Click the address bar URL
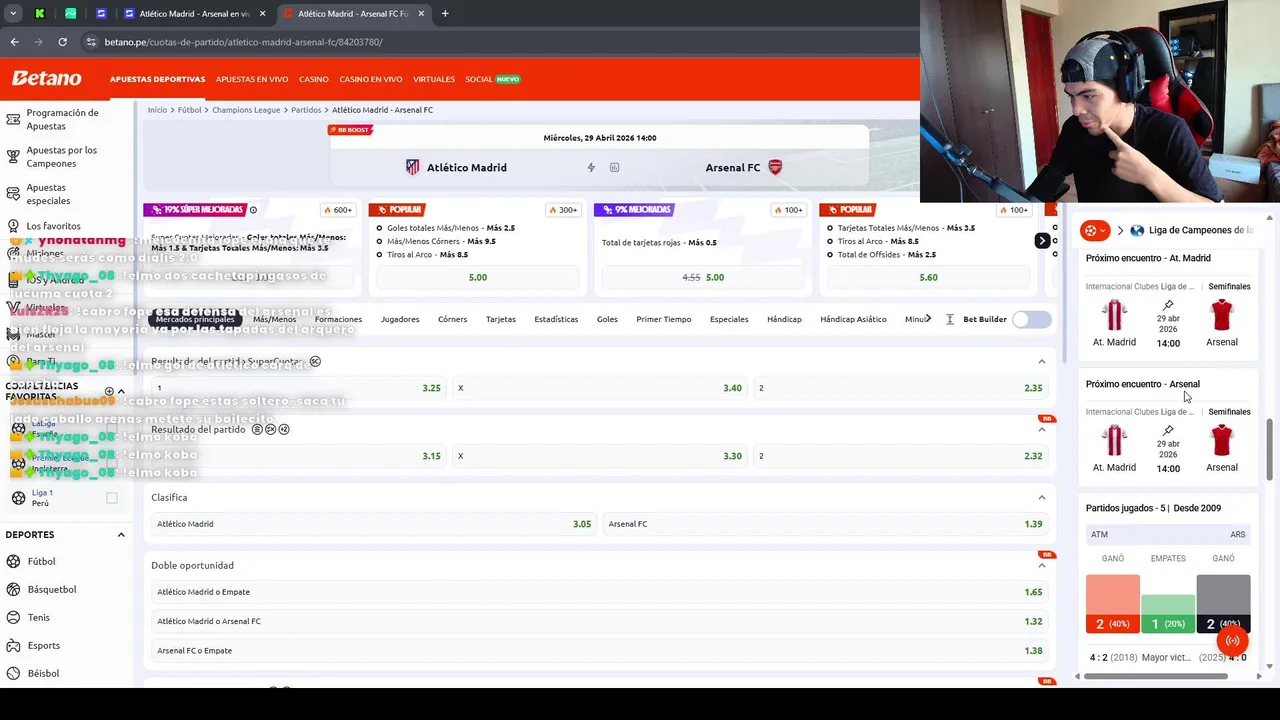1280x720 pixels. [x=243, y=42]
